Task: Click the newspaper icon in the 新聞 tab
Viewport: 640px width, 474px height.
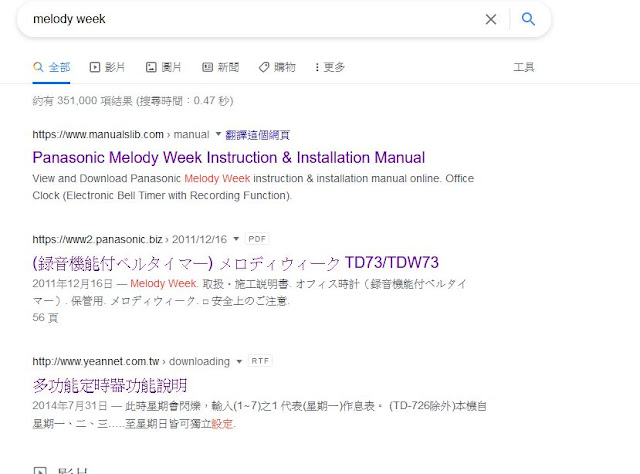Action: coord(207,67)
